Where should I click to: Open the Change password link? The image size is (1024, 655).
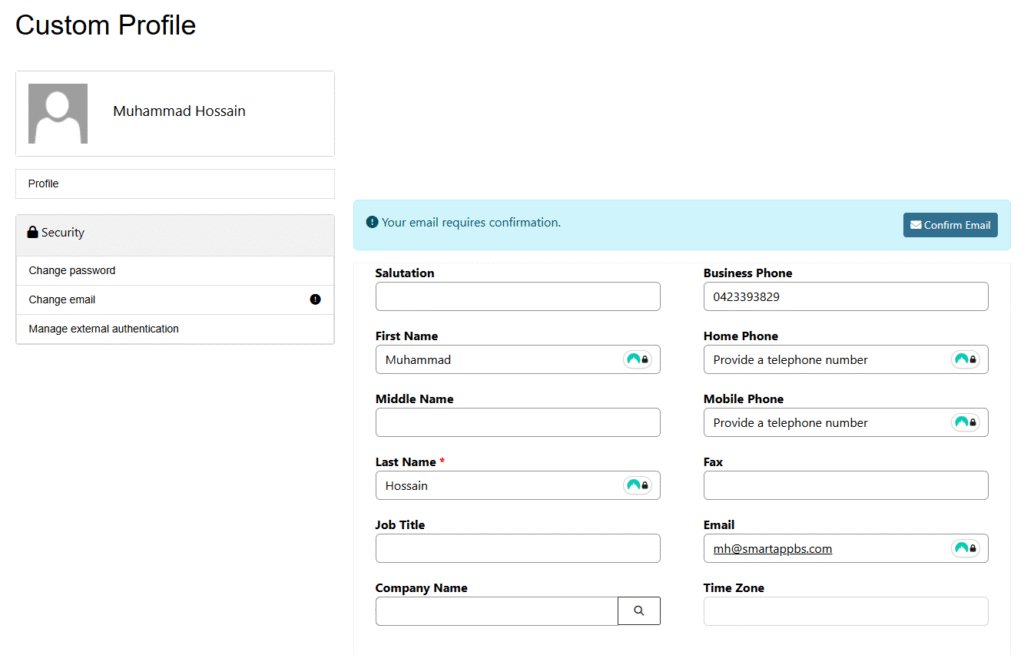(x=72, y=271)
